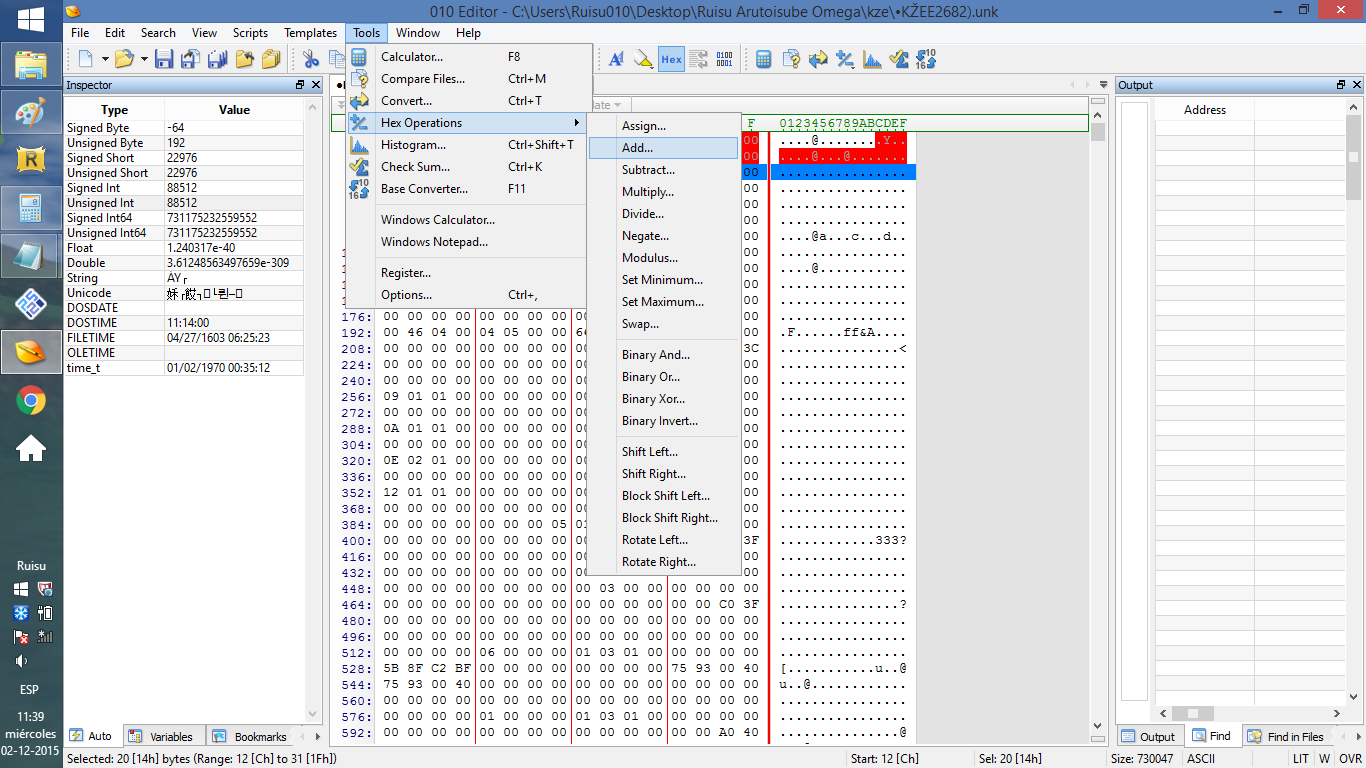The height and width of the screenshot is (768, 1366).
Task: Select Add... in Hex Operations submenu
Action: click(x=663, y=148)
